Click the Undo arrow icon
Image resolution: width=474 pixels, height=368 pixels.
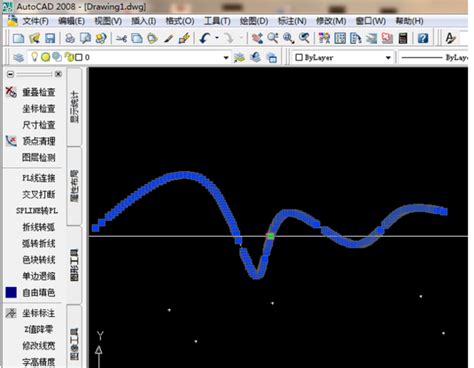[x=205, y=38]
